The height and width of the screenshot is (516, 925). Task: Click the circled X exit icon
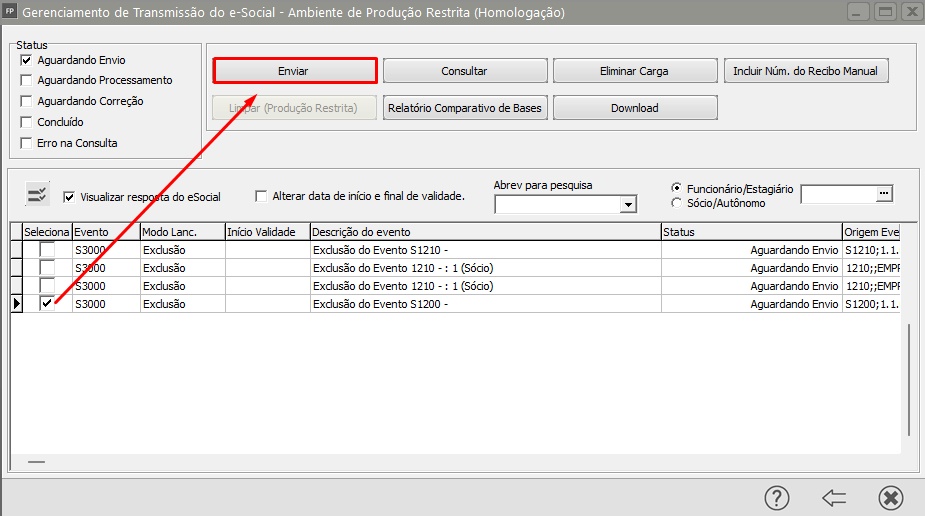pyautogui.click(x=891, y=497)
